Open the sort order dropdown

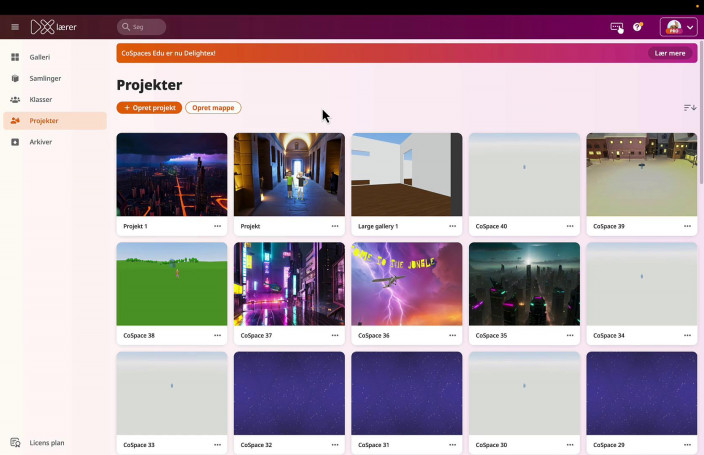(690, 108)
